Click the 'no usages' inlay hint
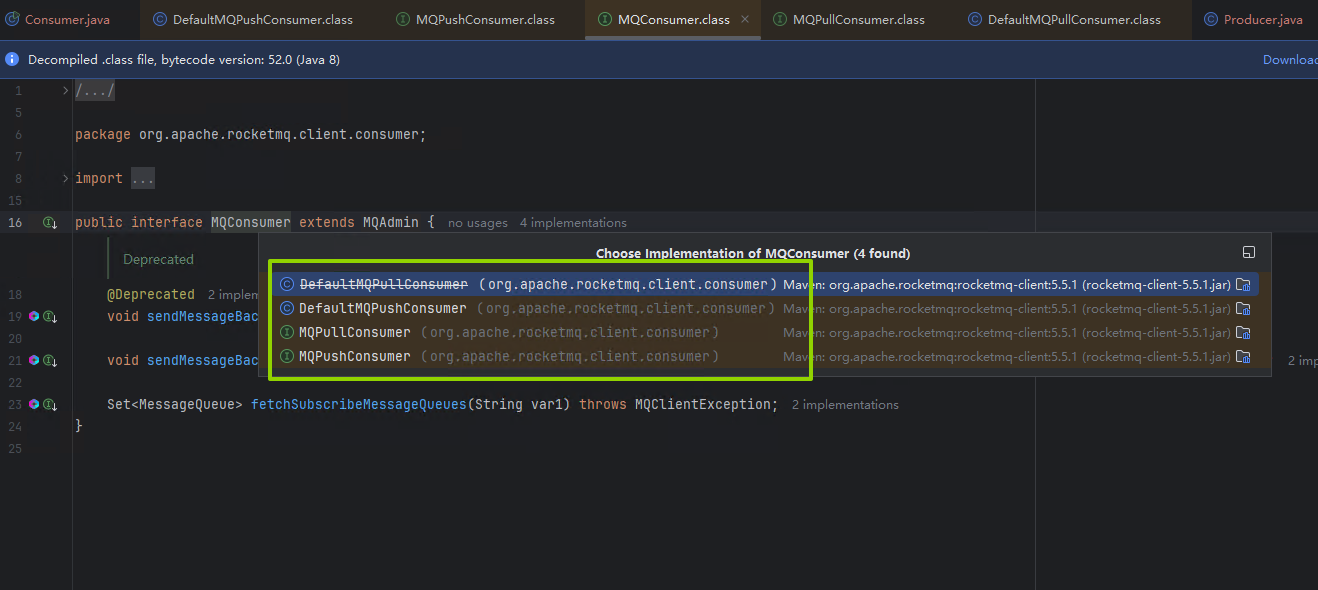 click(478, 223)
